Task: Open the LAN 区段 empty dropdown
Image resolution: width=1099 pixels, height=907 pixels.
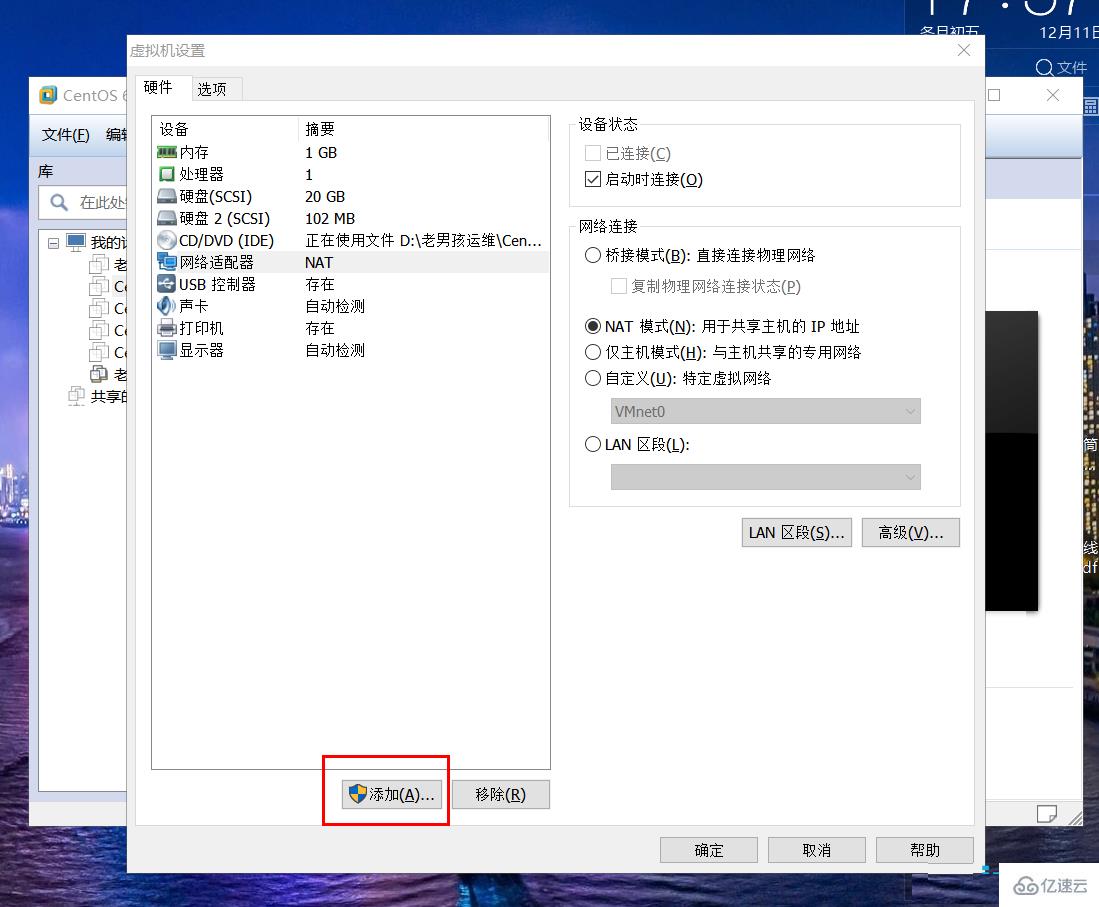Action: click(x=765, y=477)
